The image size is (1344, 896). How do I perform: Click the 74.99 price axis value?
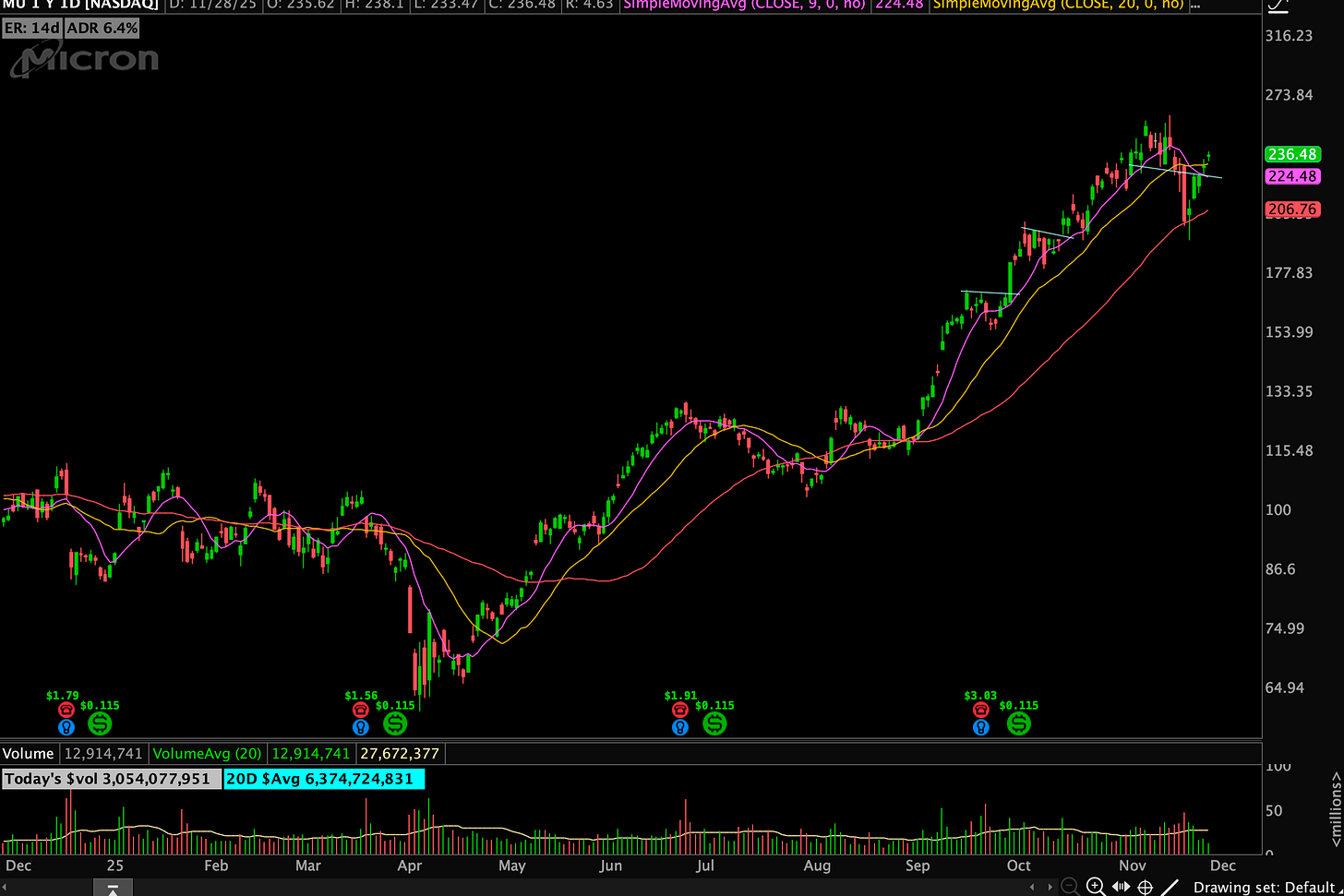[1286, 628]
